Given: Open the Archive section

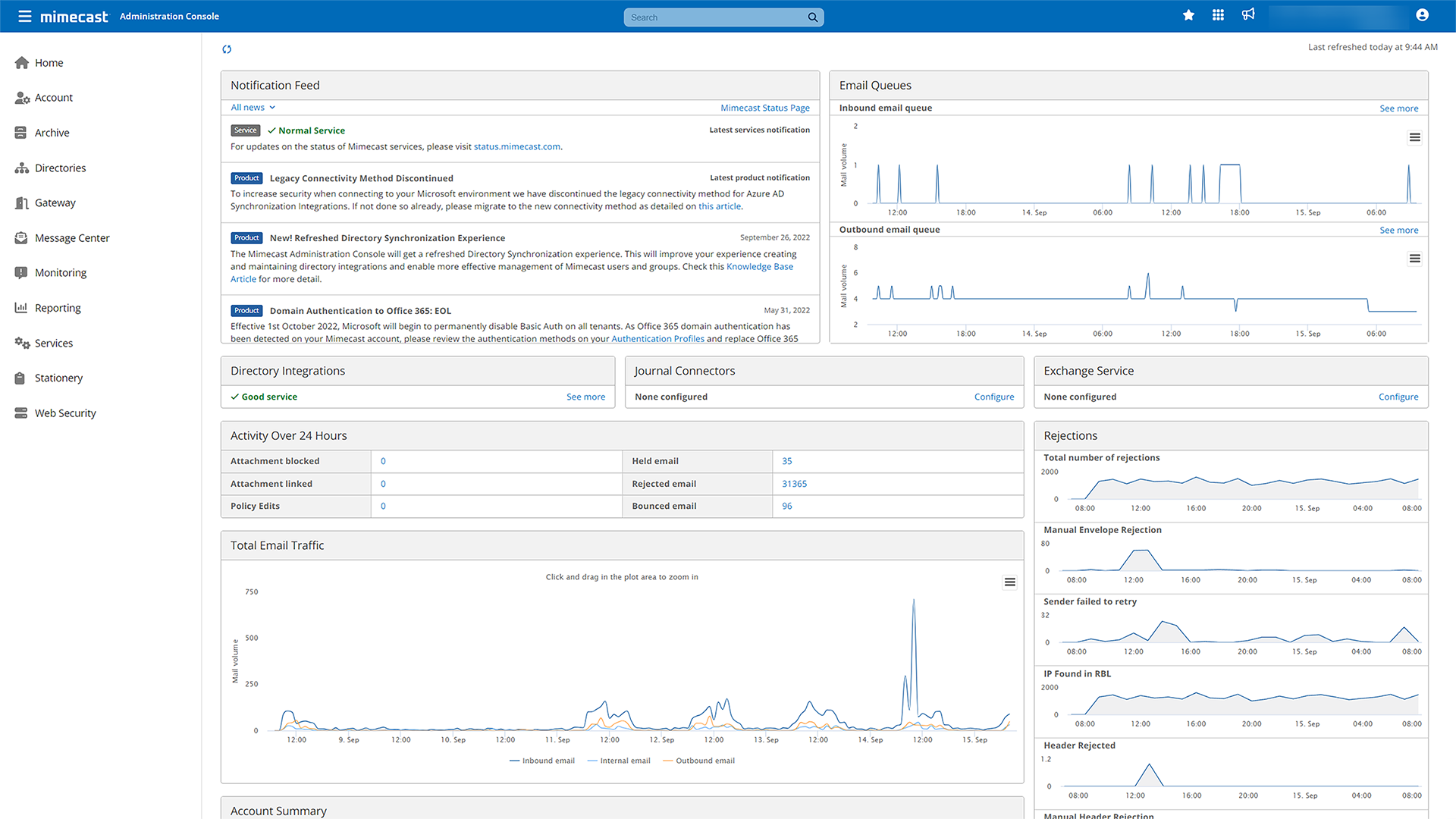Looking at the screenshot, I should [x=22, y=132].
